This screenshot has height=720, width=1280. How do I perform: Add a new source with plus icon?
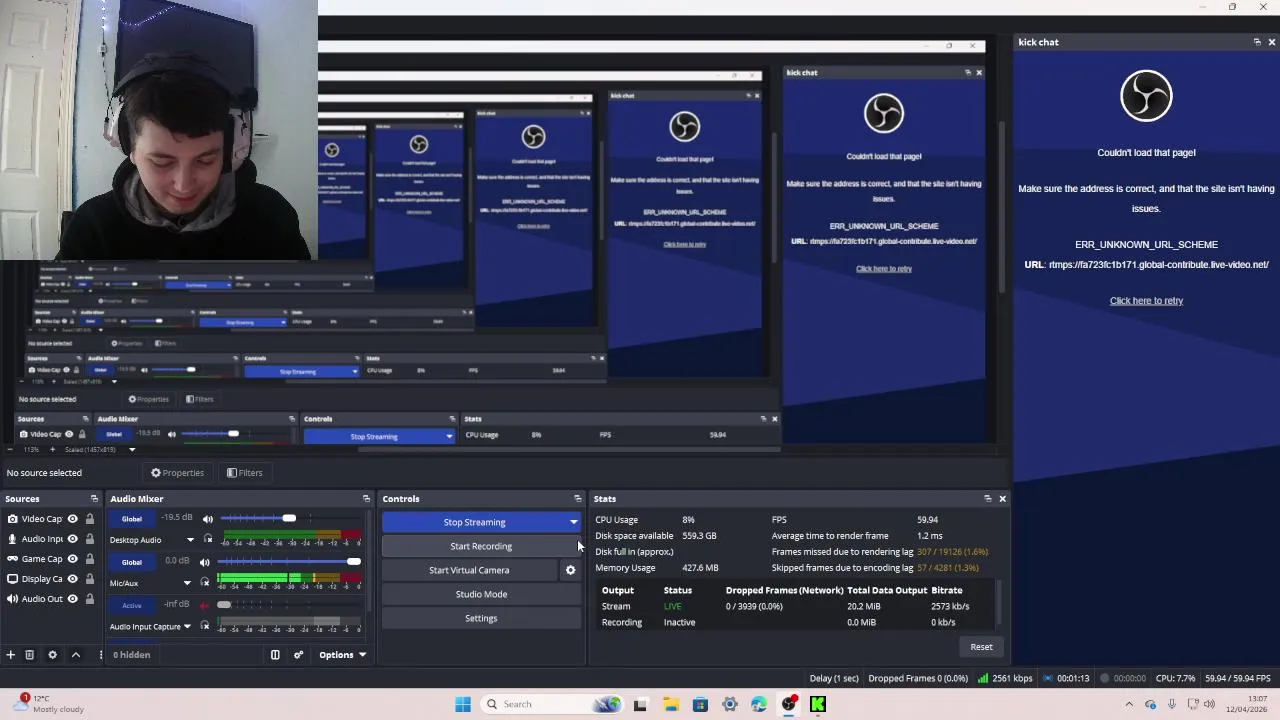(10, 655)
